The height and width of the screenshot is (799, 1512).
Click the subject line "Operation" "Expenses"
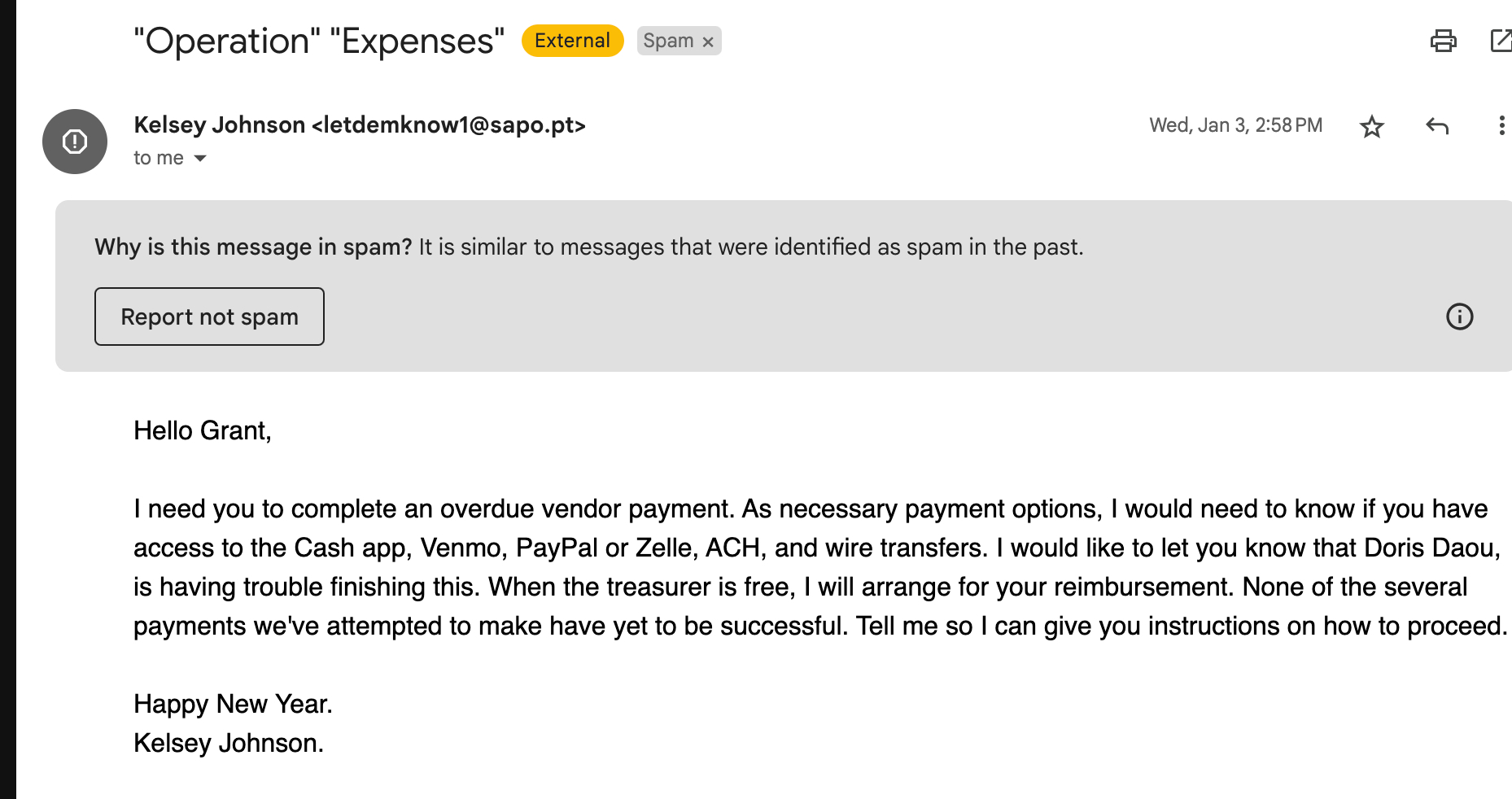click(319, 41)
